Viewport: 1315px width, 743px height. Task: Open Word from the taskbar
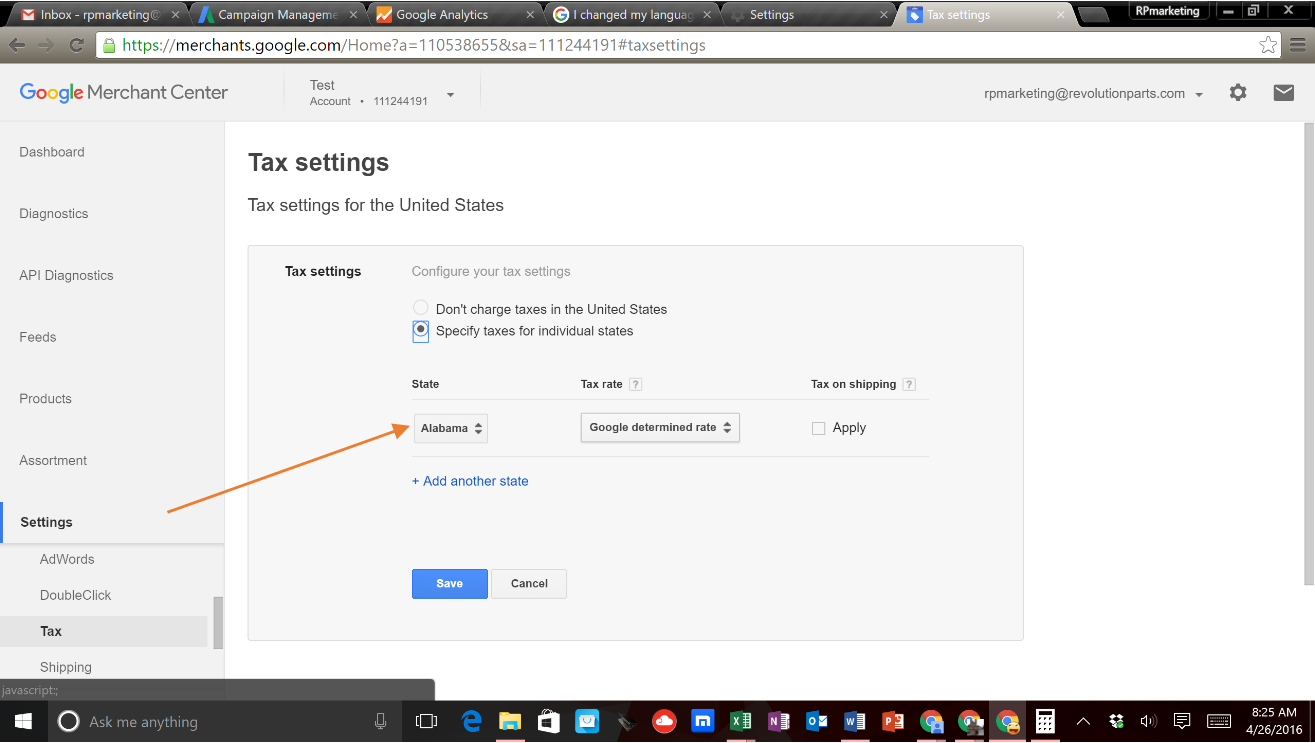pyautogui.click(x=855, y=721)
